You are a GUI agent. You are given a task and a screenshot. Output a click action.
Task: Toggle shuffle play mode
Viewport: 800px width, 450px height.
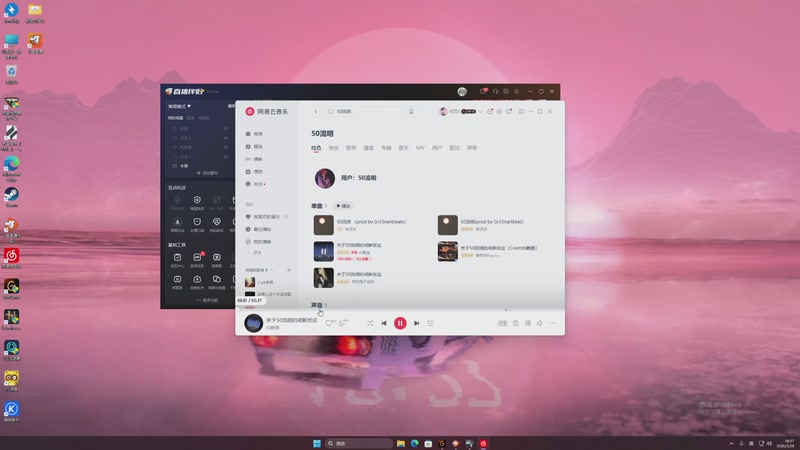point(370,323)
